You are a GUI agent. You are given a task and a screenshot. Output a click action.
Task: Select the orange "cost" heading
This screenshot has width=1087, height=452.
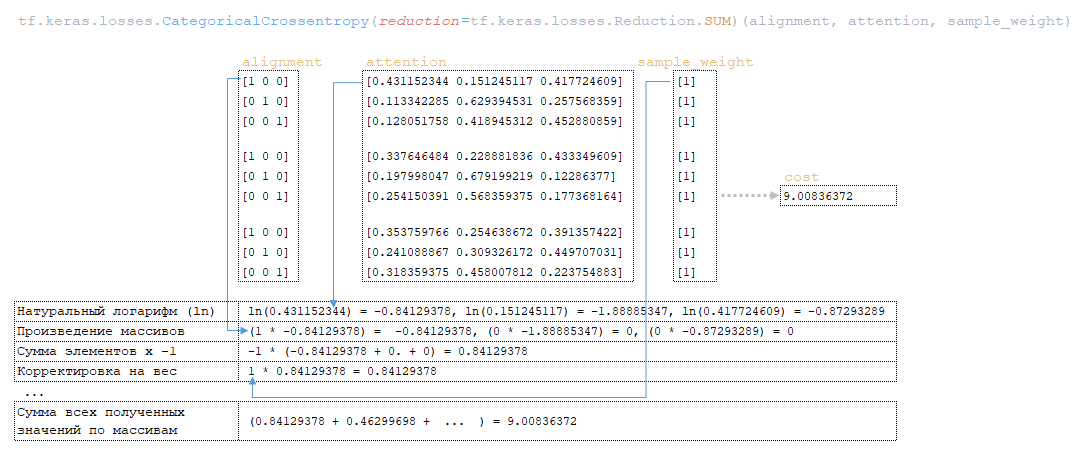(x=801, y=177)
